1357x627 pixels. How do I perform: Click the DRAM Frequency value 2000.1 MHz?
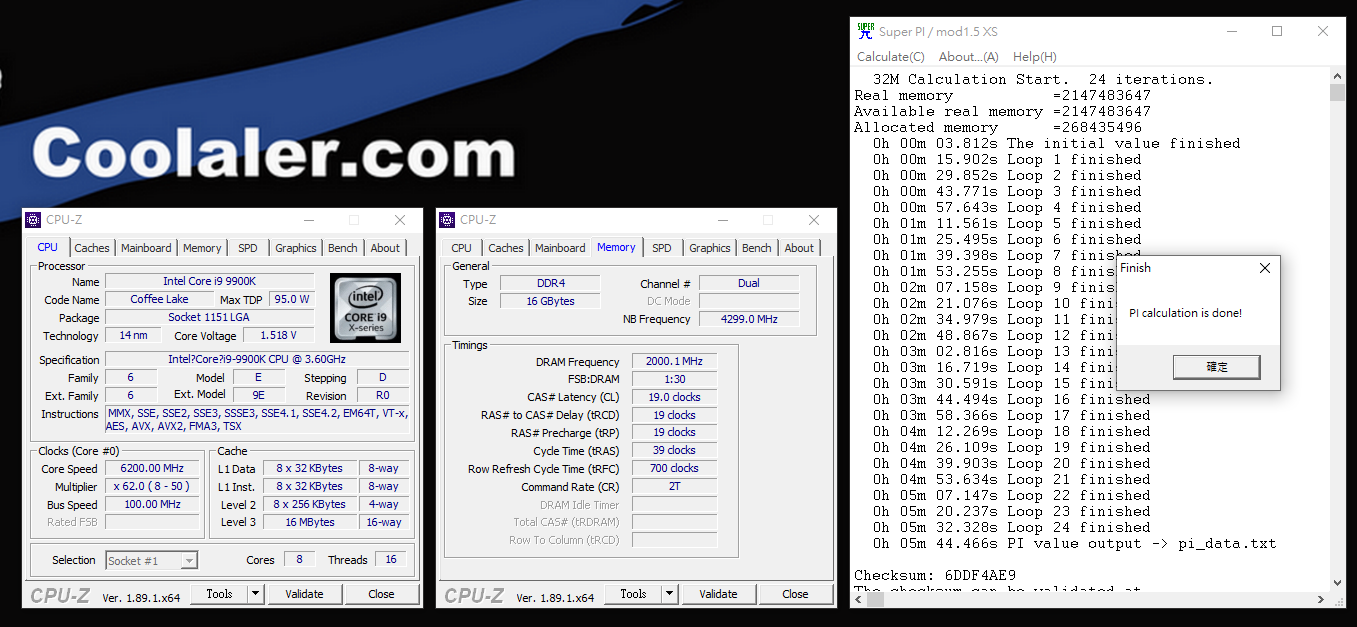click(674, 362)
